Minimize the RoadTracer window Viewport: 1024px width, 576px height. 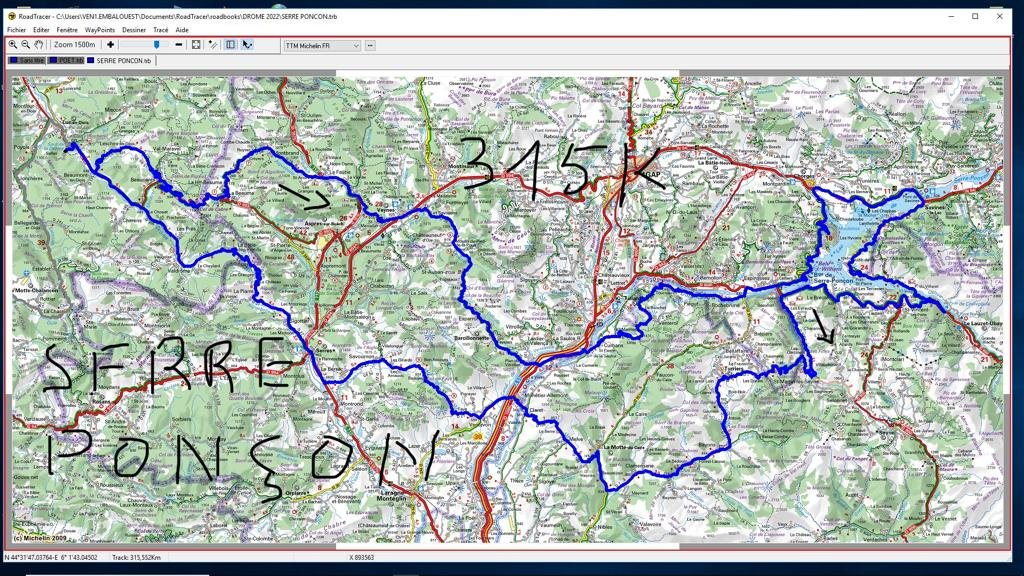point(951,16)
